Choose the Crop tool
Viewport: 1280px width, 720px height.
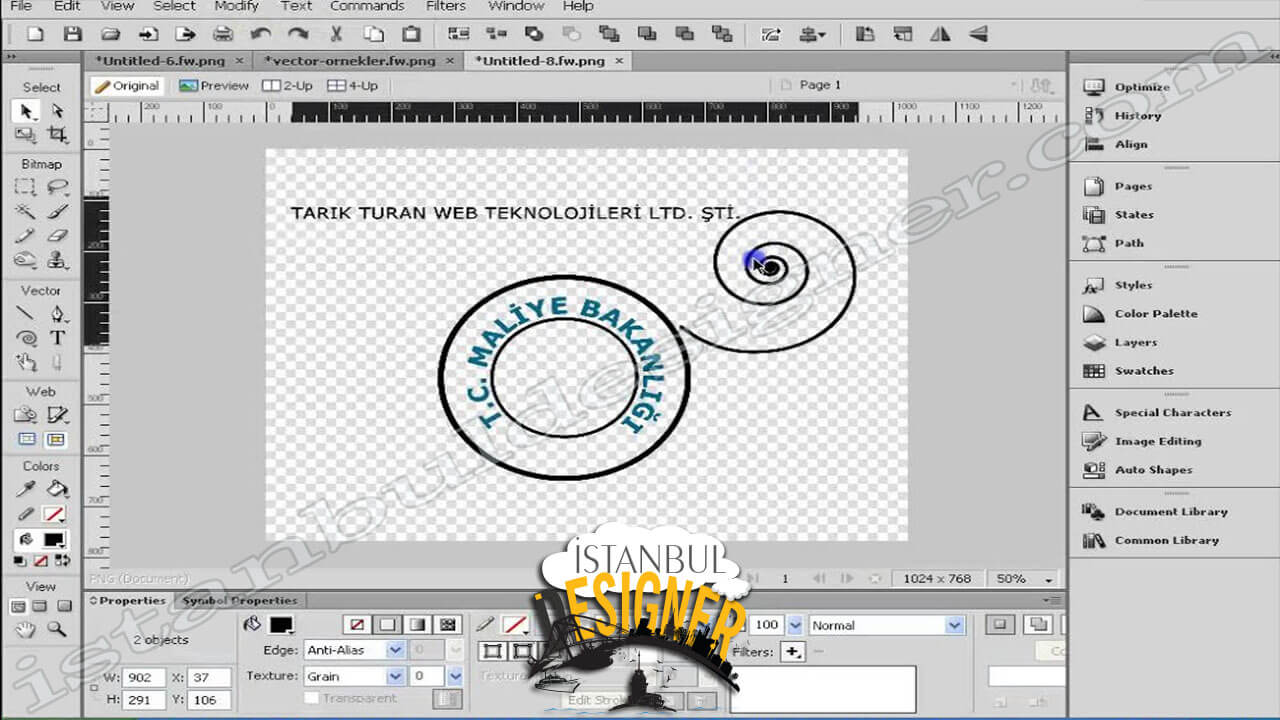[57, 134]
